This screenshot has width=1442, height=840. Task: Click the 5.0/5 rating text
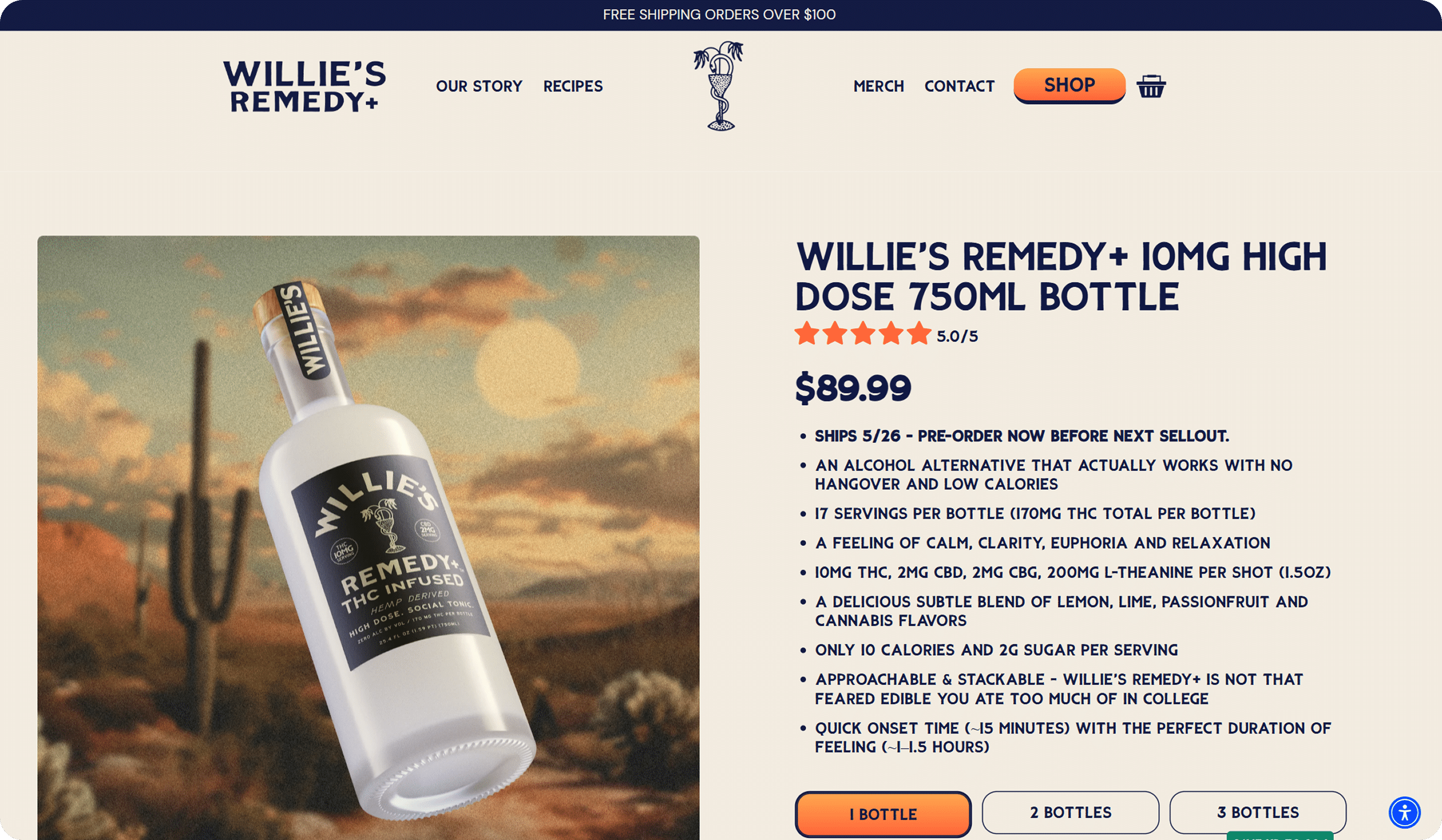pos(957,336)
